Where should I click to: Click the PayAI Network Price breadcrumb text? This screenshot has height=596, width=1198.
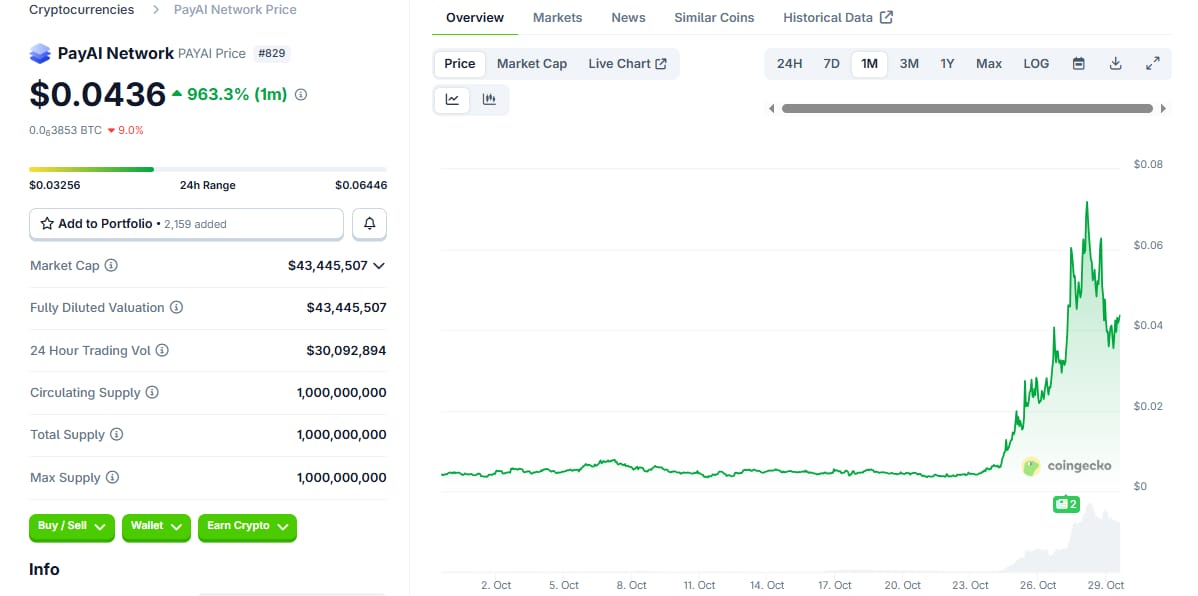click(235, 10)
